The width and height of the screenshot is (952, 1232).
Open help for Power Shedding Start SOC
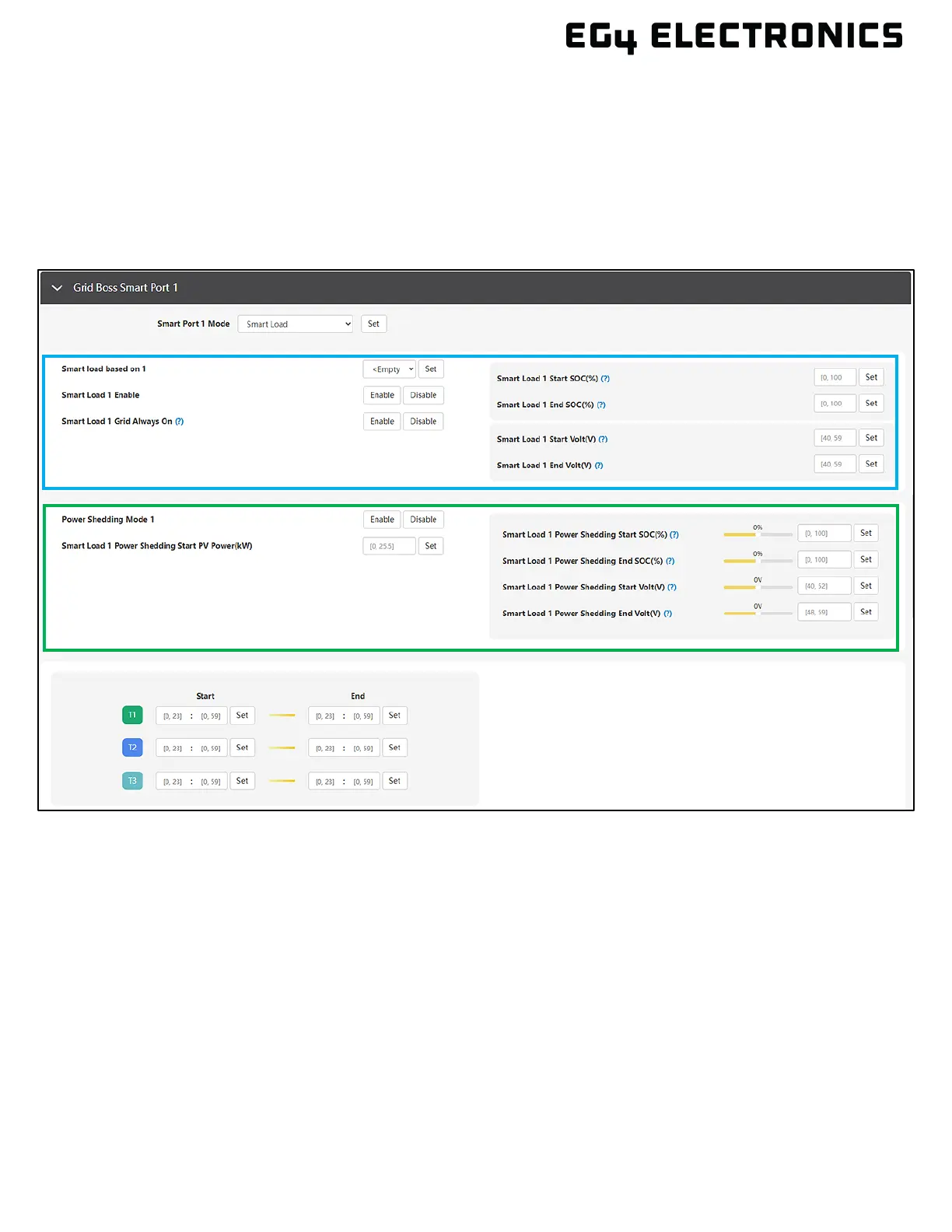[x=674, y=535]
